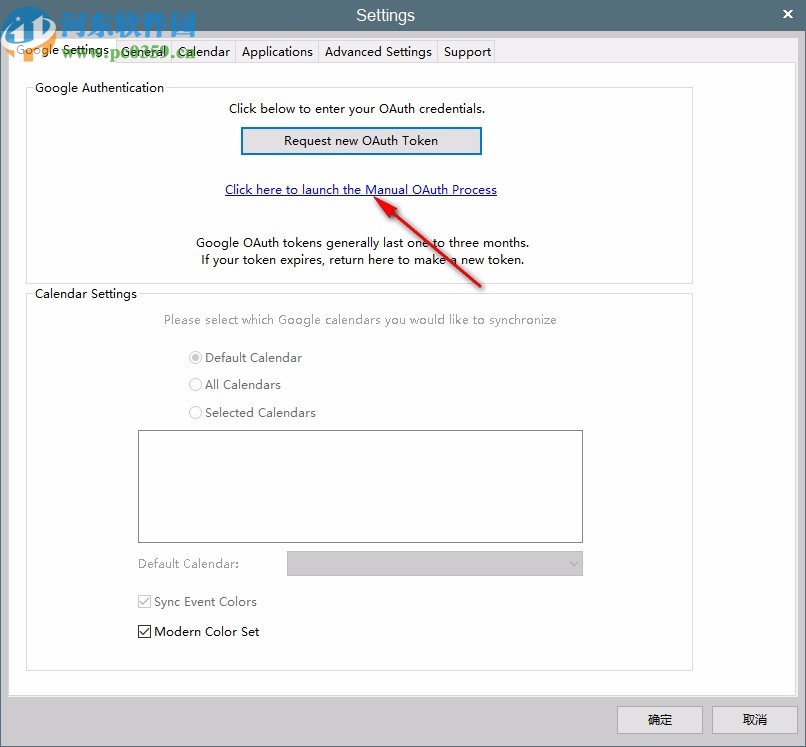Confirm settings with the 确定 button

pos(659,719)
